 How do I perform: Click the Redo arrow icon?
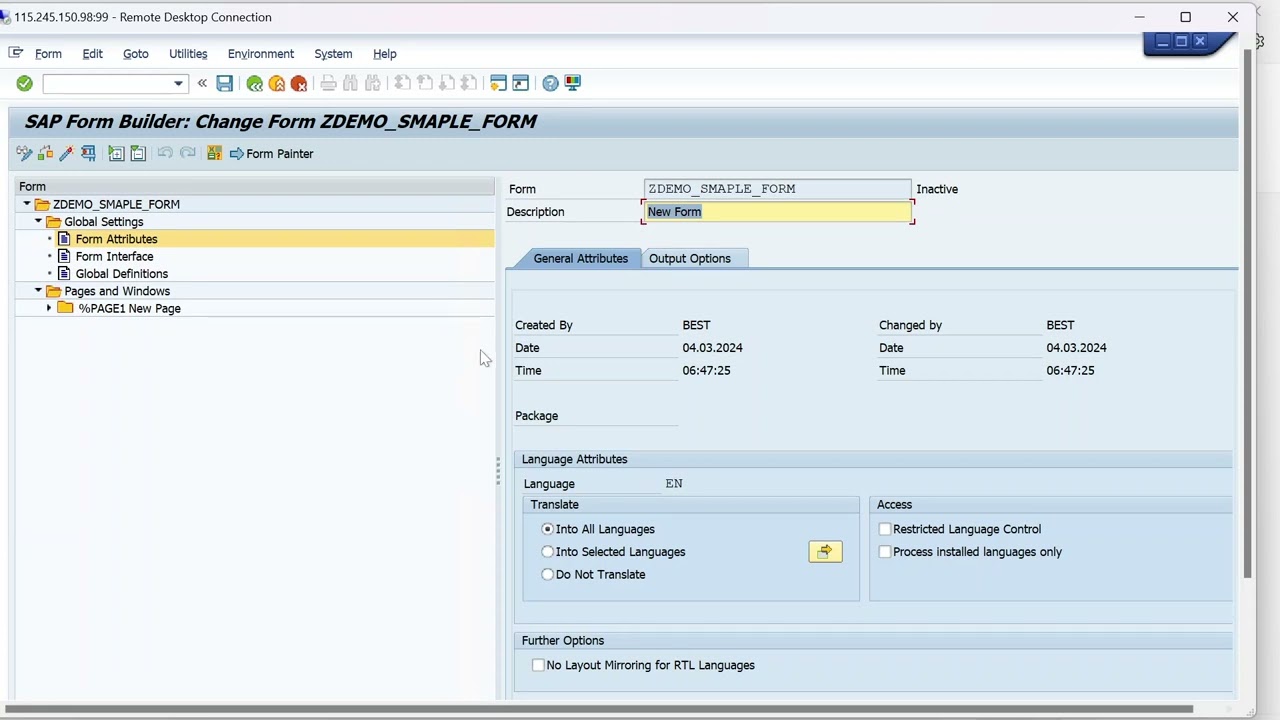pyautogui.click(x=187, y=153)
